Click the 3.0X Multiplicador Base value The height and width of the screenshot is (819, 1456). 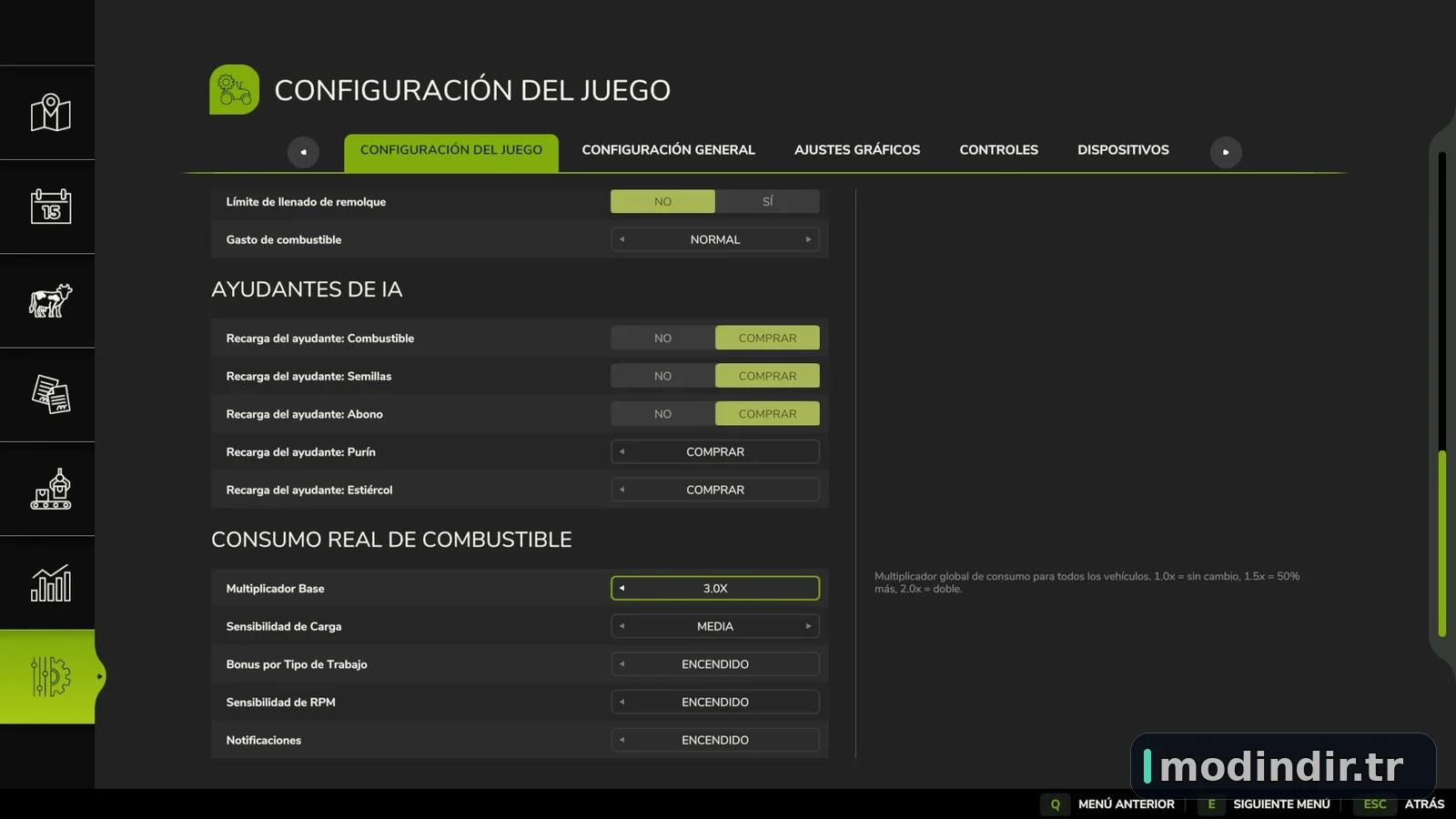(x=715, y=589)
